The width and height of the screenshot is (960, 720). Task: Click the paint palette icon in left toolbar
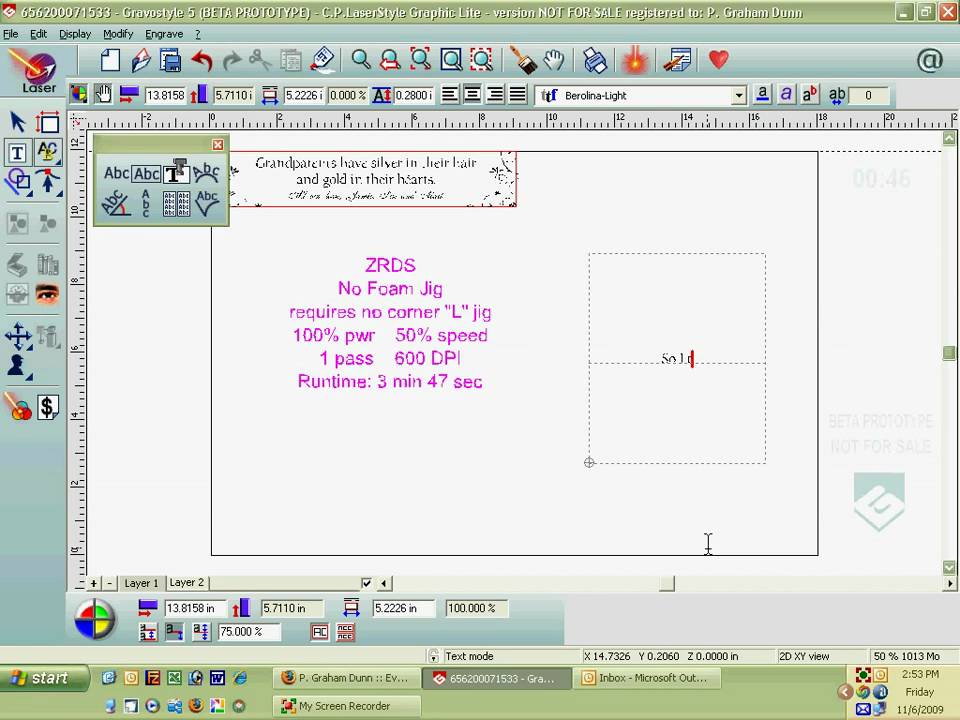tap(18, 407)
